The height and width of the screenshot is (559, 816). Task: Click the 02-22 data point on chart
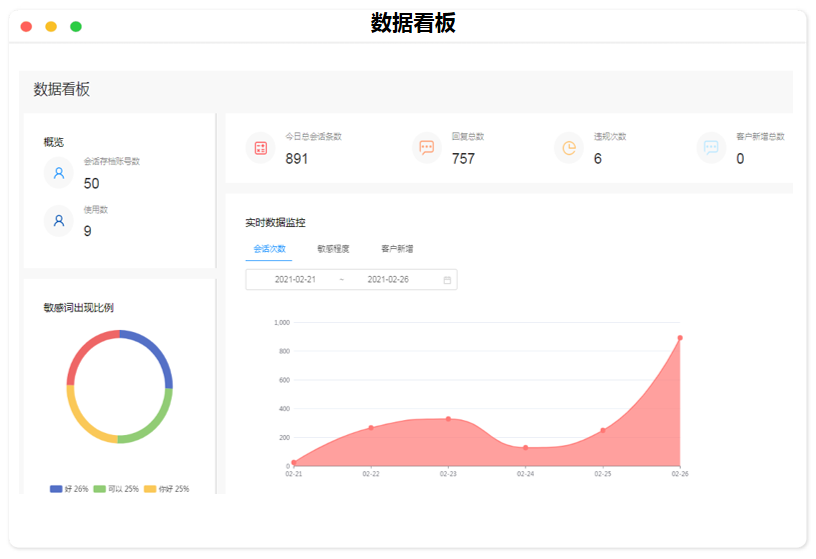point(371,428)
